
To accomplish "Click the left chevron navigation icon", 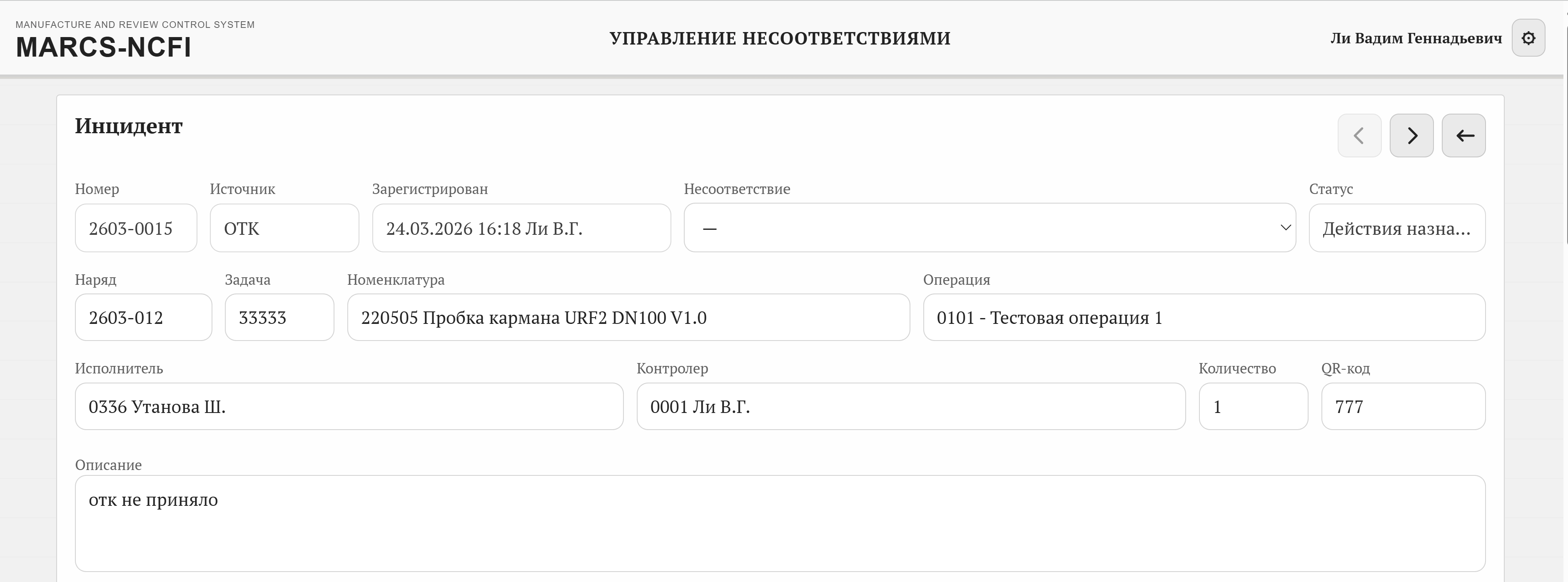I will pyautogui.click(x=1359, y=135).
